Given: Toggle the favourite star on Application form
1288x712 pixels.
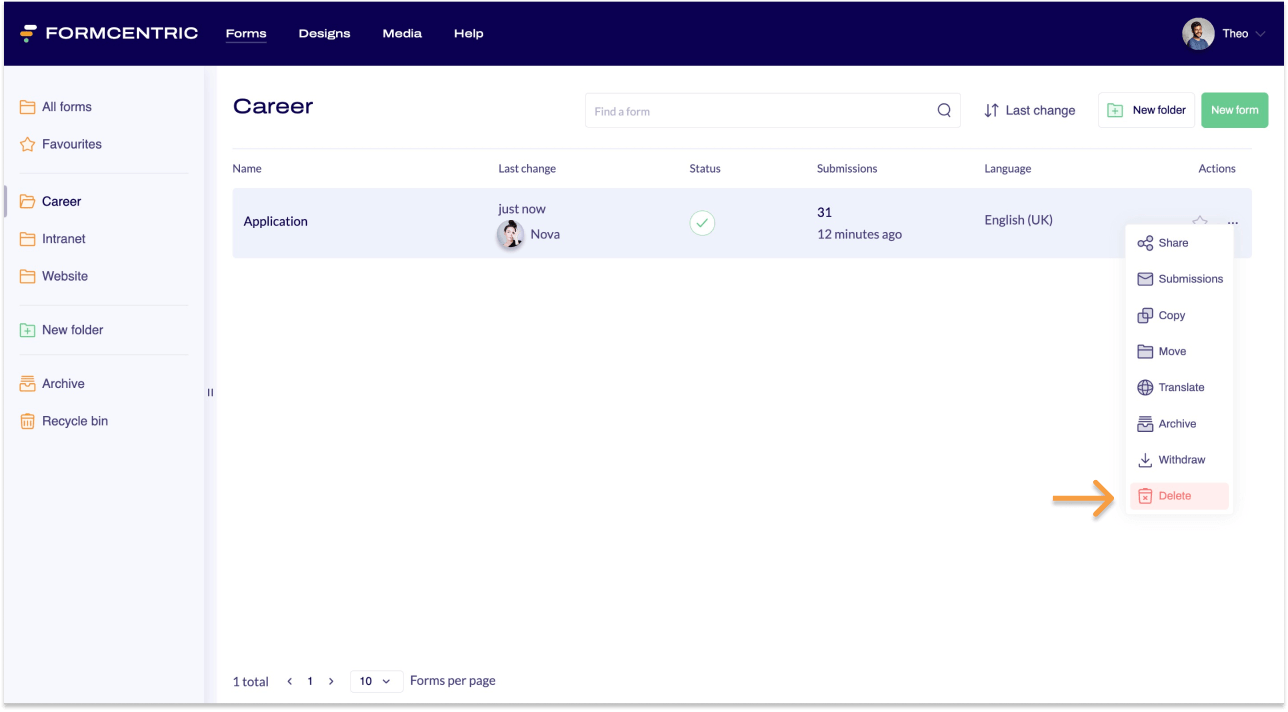Looking at the screenshot, I should [x=1199, y=221].
